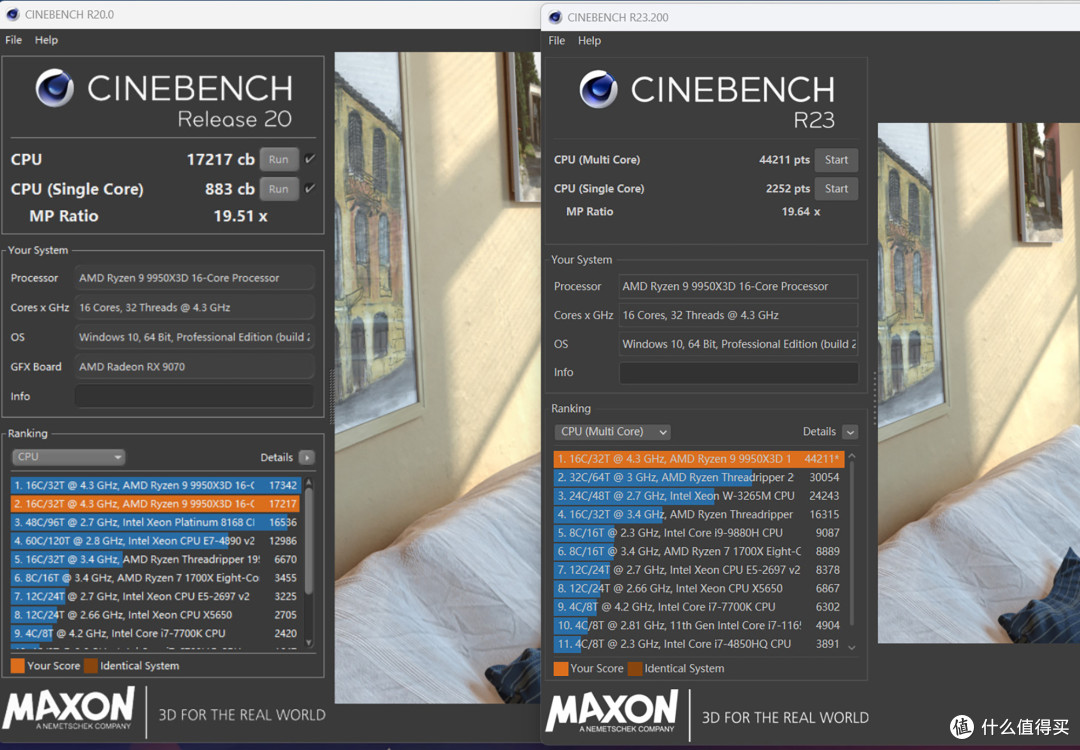Screen dimensions: 1080x750
Task: Select R20 row Intel Xeon CPU E7-4890 v2
Action: pos(155,541)
